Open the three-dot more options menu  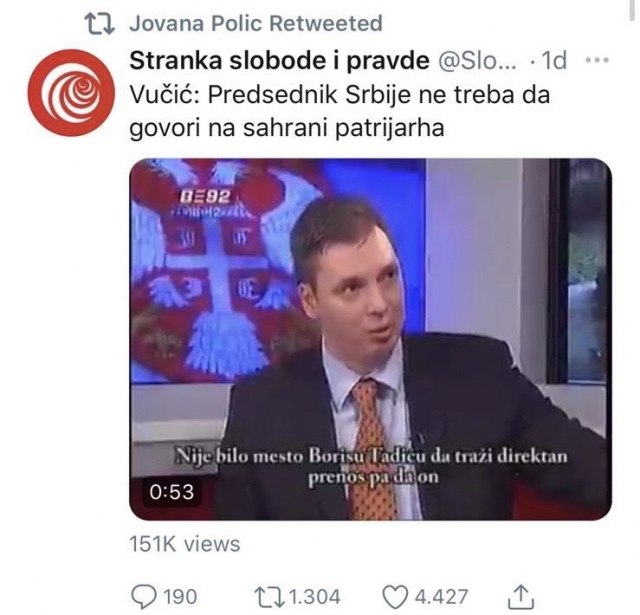click(597, 60)
